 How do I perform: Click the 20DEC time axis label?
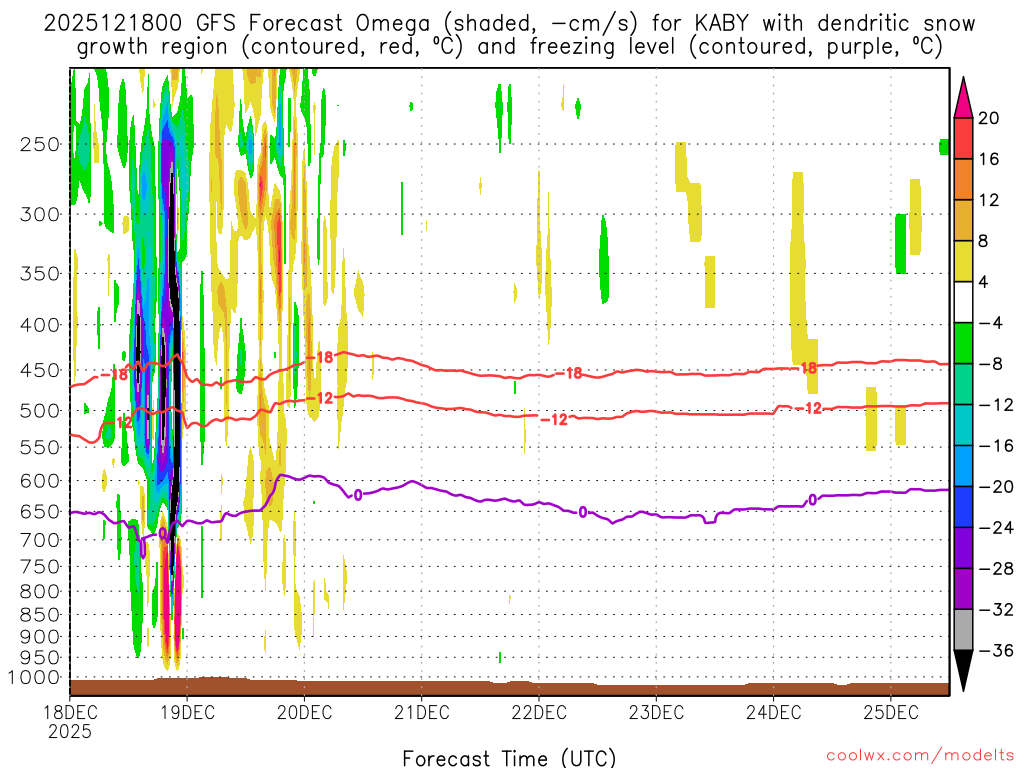(x=304, y=712)
